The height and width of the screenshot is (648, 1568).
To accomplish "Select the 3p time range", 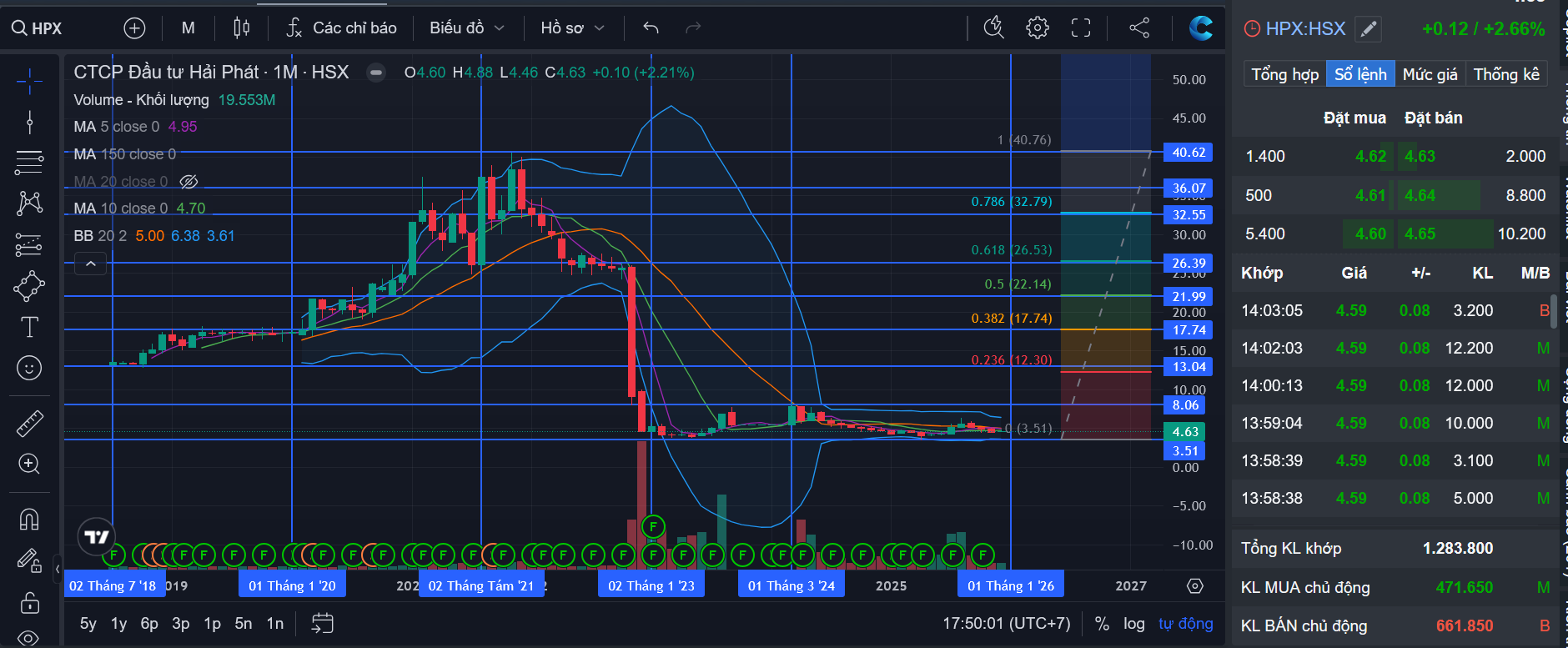I will pyautogui.click(x=180, y=624).
